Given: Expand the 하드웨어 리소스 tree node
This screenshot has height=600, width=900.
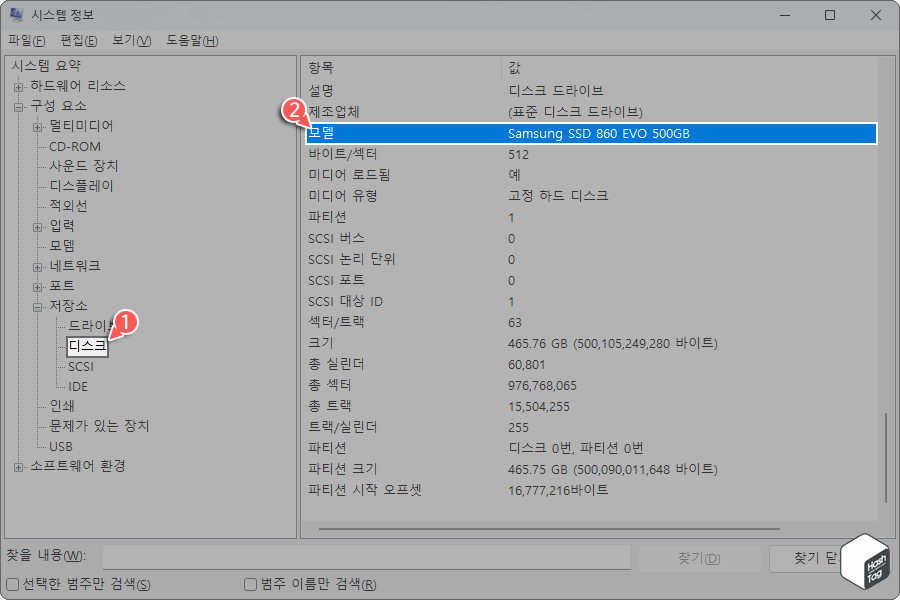Looking at the screenshot, I should [18, 86].
